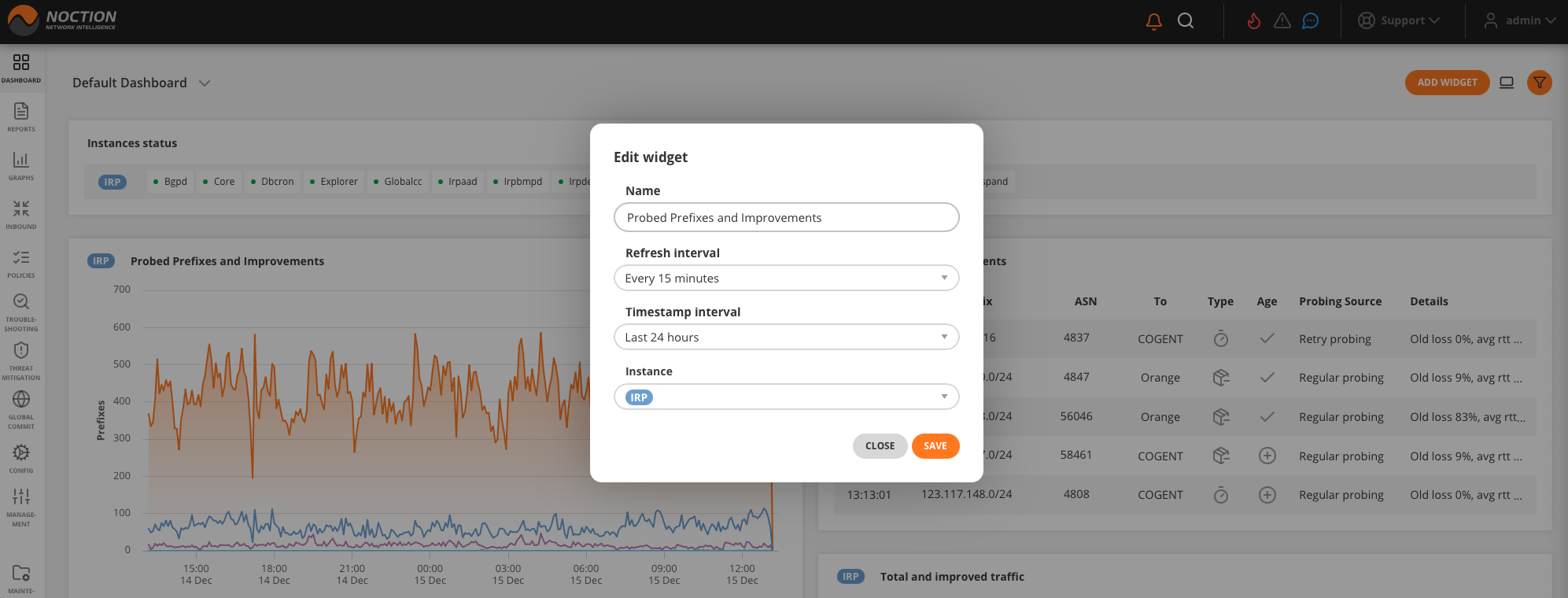The height and width of the screenshot is (598, 1568).
Task: Click the Close button in dialog
Action: coord(880,446)
